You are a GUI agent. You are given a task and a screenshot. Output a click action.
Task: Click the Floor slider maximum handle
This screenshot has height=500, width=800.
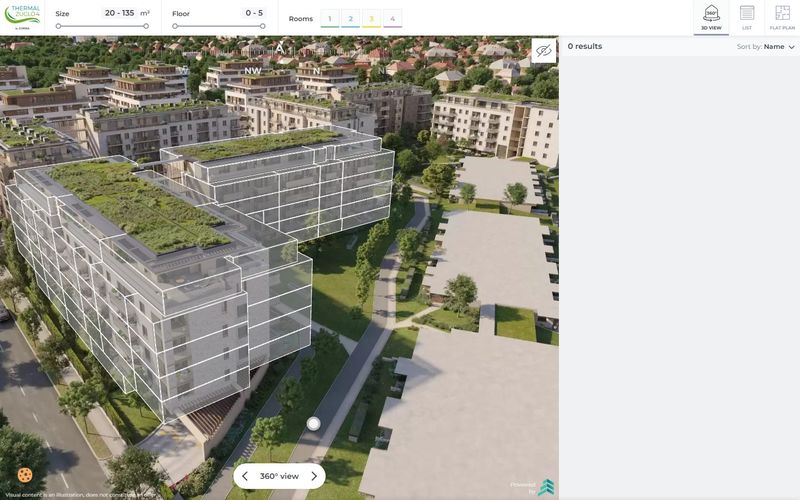point(262,26)
